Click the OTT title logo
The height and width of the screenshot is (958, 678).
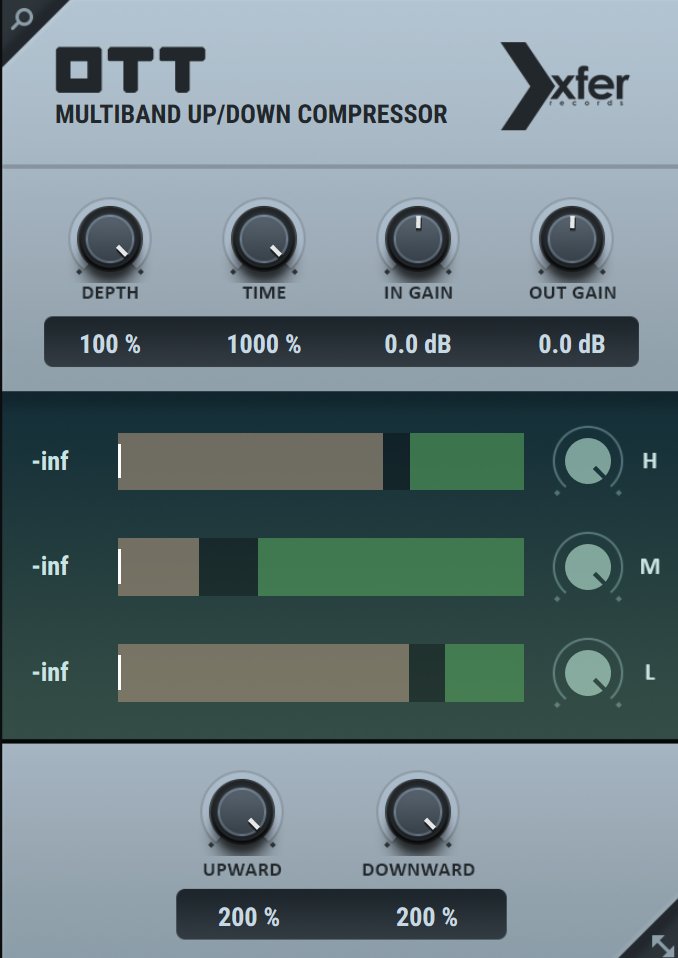(131, 70)
